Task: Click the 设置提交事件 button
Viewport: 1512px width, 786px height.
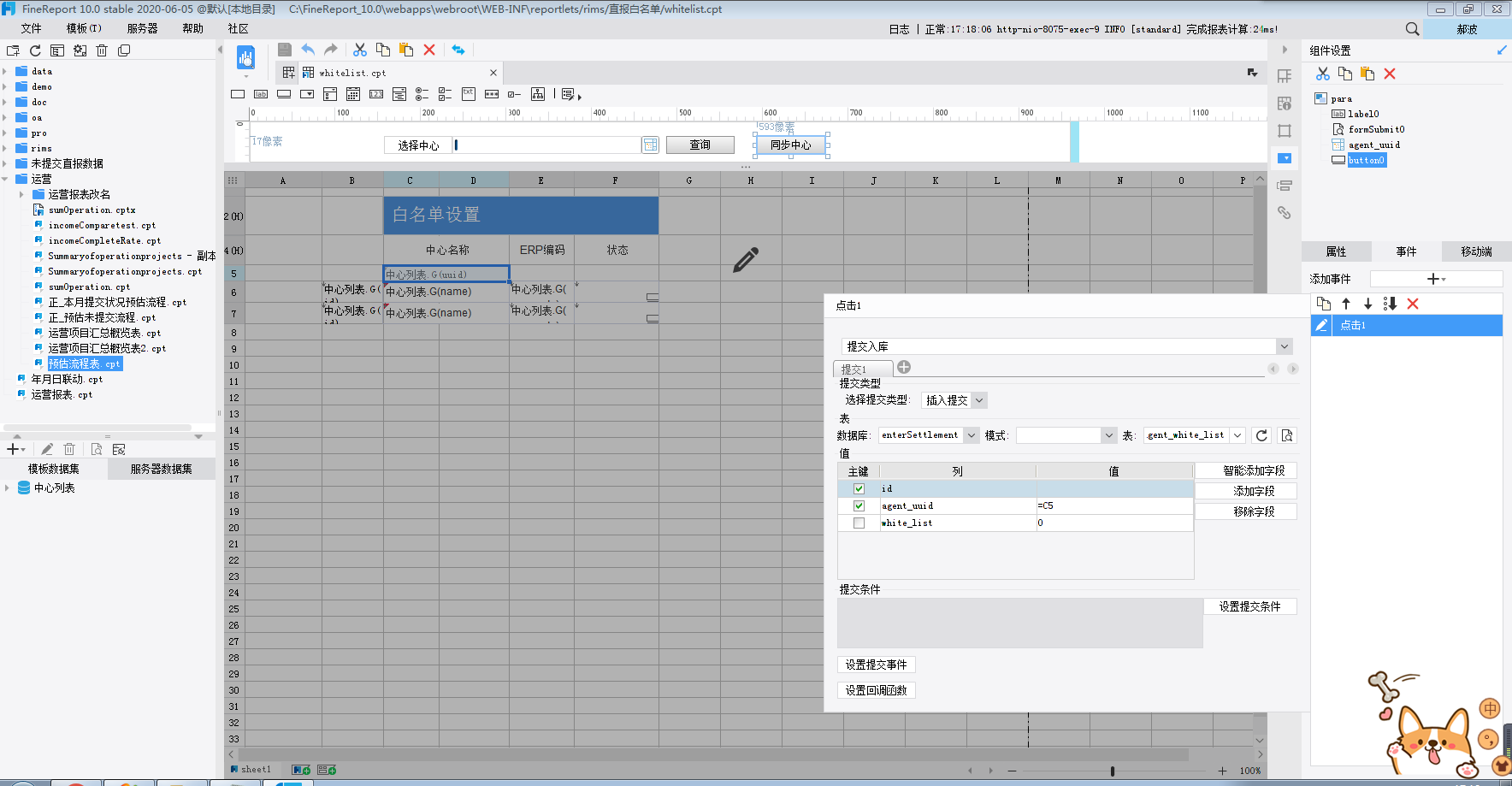Action: 876,665
